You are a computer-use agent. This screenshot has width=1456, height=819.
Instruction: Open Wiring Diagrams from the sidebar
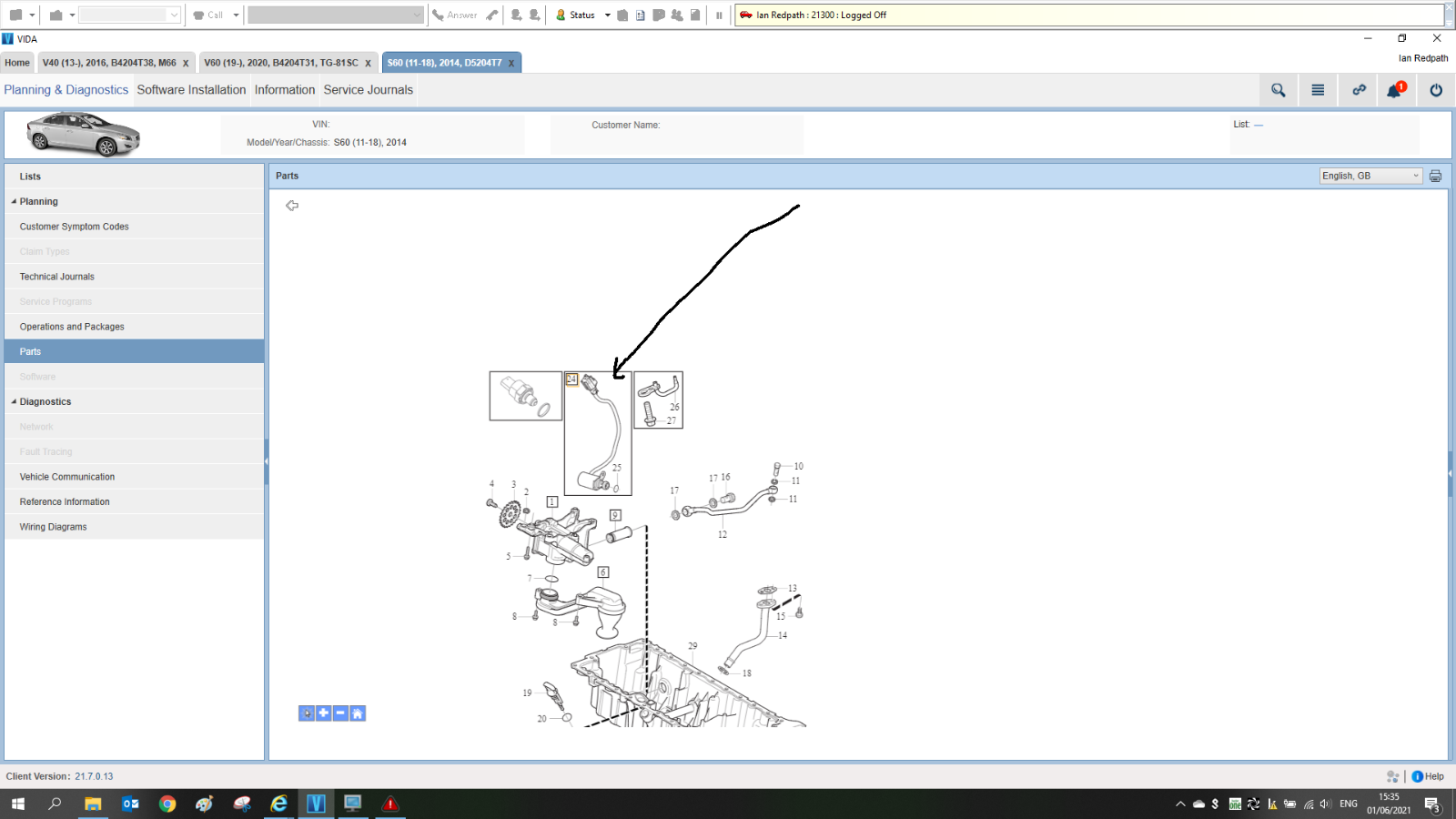pyautogui.click(x=54, y=527)
